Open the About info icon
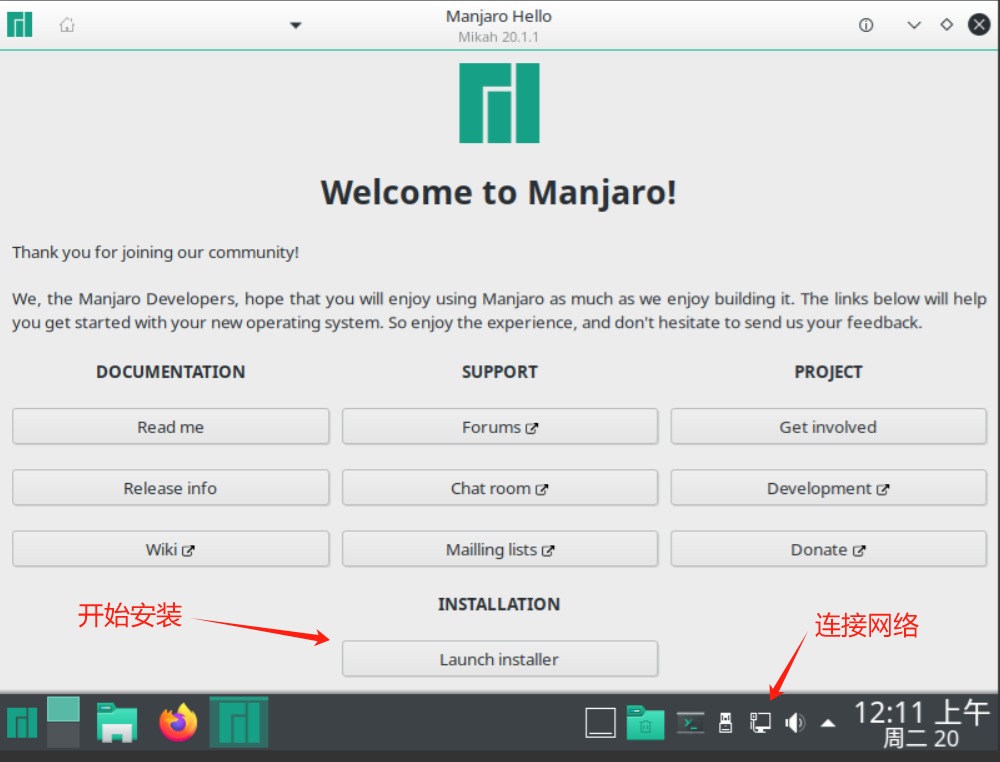The height and width of the screenshot is (762, 1000). [867, 25]
